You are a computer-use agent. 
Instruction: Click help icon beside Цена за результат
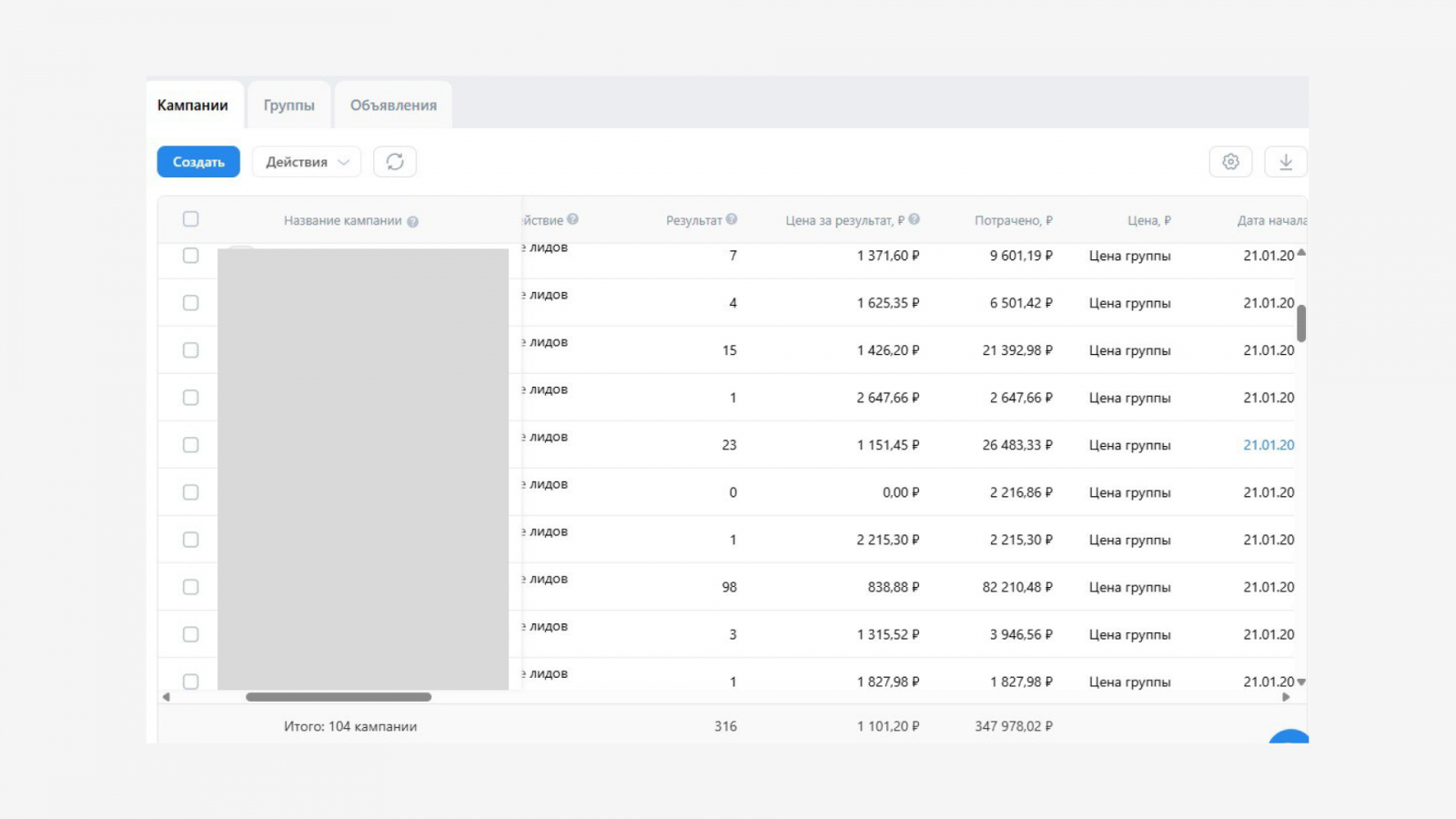pos(914,219)
